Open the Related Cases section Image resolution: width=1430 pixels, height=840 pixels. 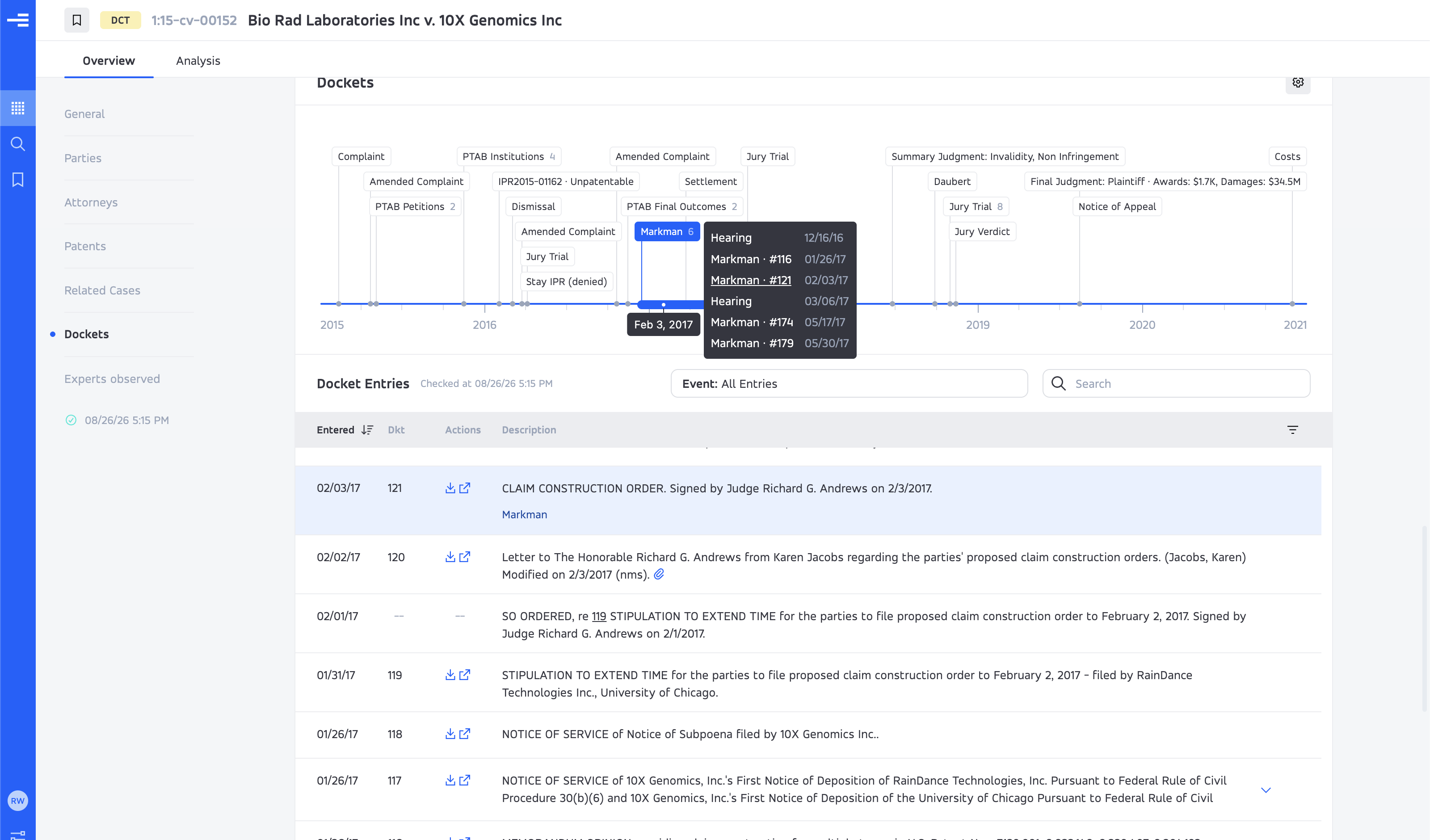(102, 290)
